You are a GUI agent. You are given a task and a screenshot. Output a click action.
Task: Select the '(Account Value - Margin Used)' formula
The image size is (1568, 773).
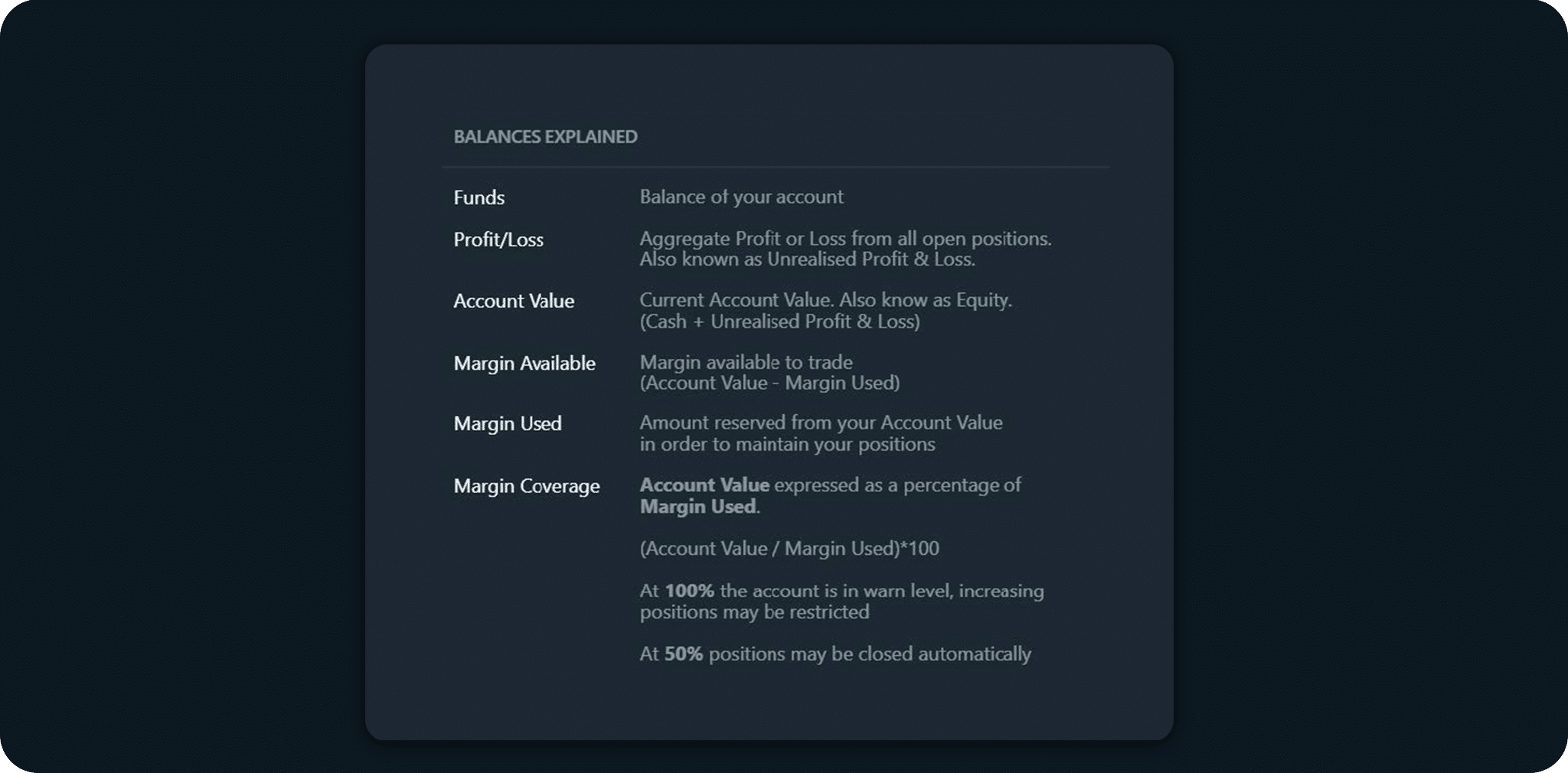(x=769, y=383)
